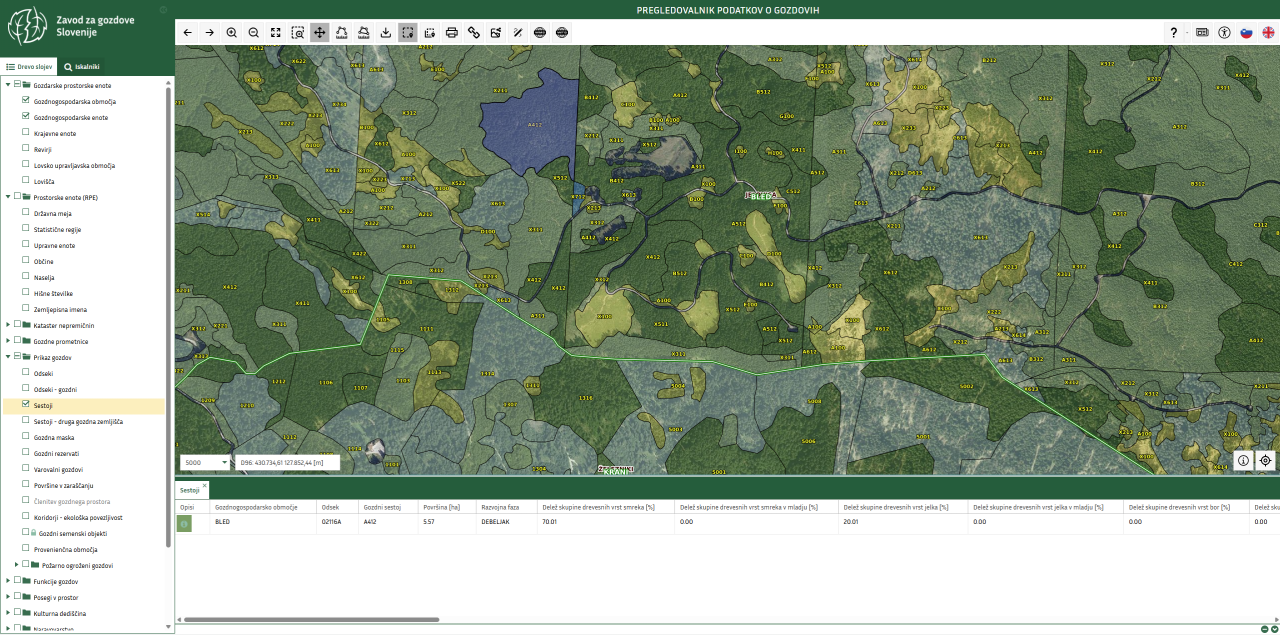Viewport: 1280px width, 635px height.
Task: Switch language to English flag
Action: pyautogui.click(x=1268, y=32)
